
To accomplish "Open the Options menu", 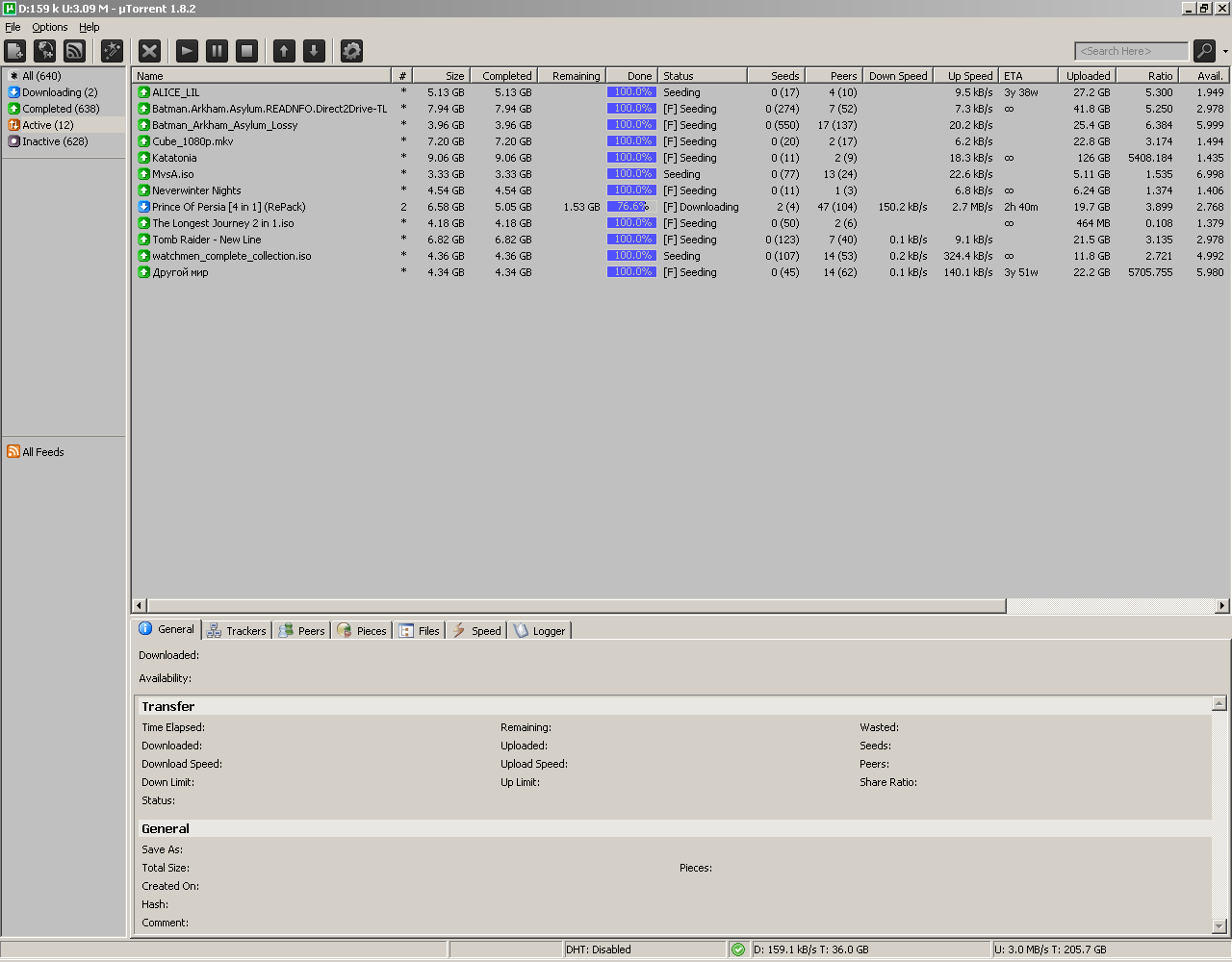I will tap(50, 27).
